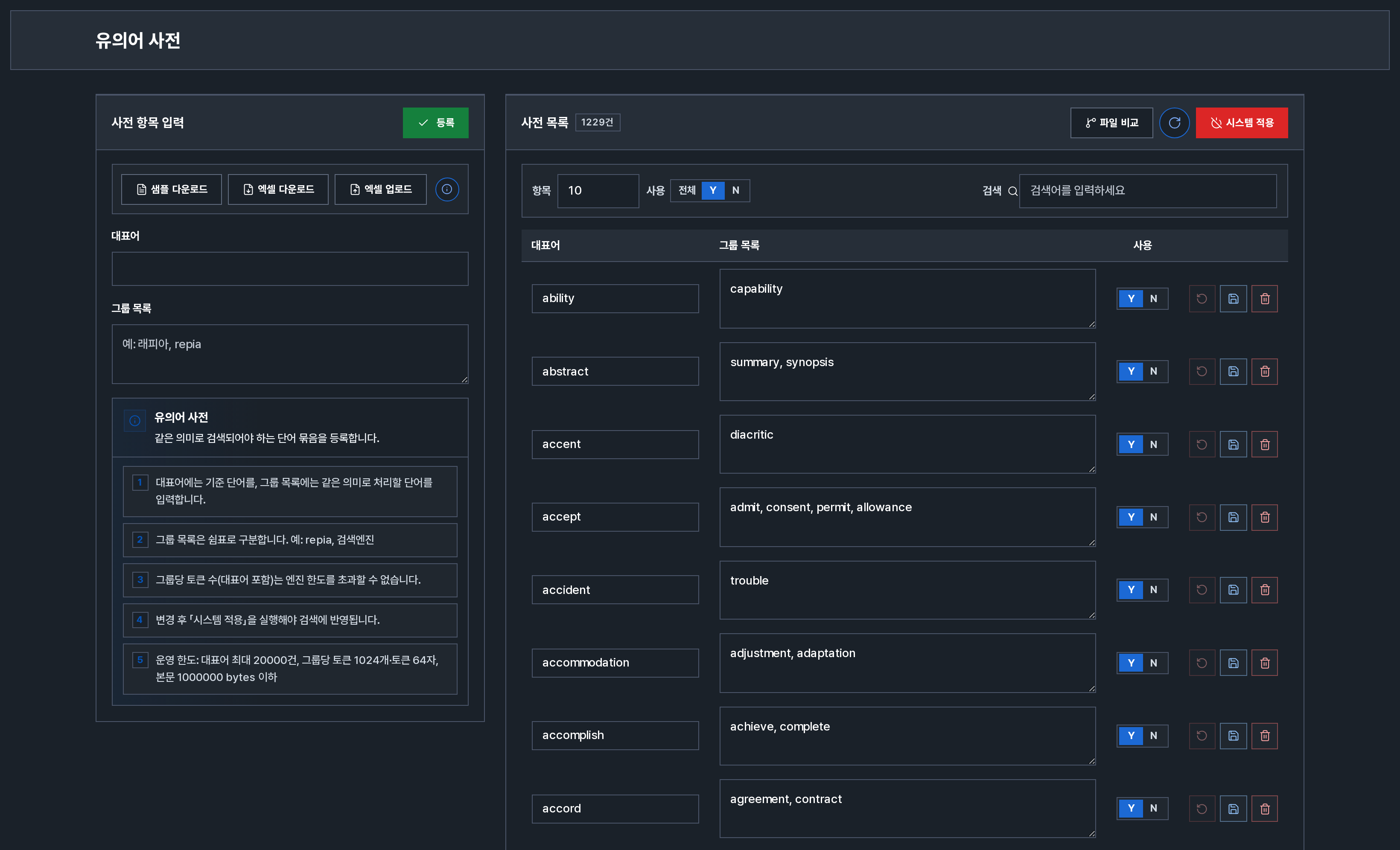
Task: Save the ability row with disk icon
Action: pos(1233,299)
